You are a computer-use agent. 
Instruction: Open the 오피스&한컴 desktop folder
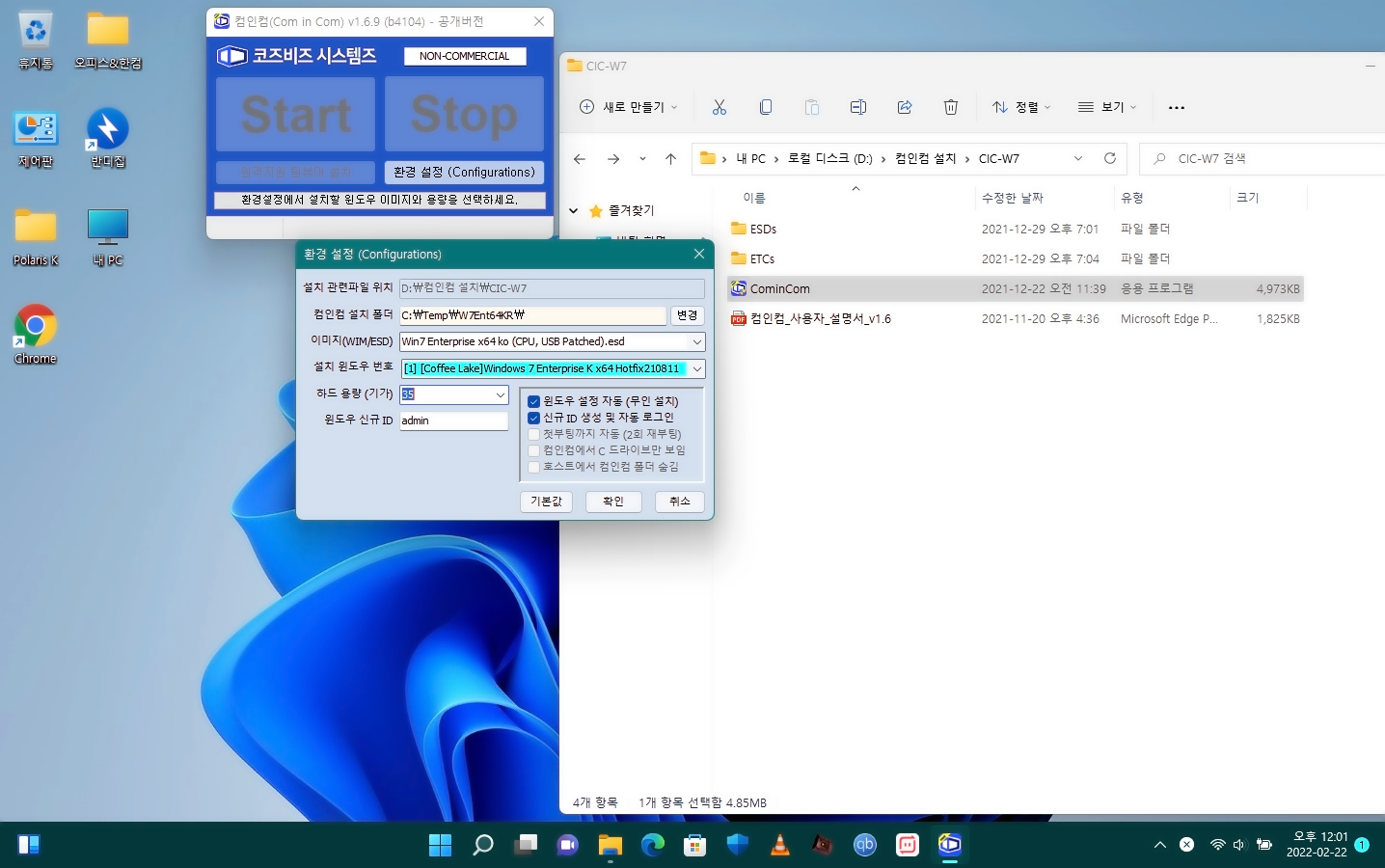108,41
